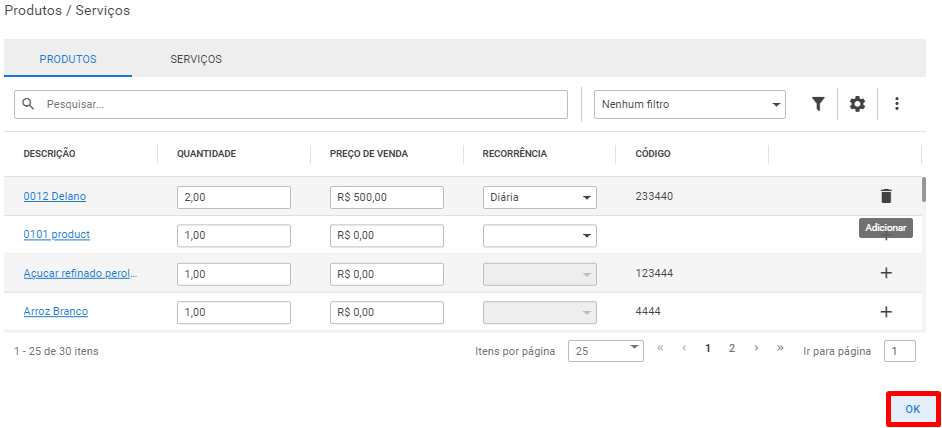Go to page 2
The height and width of the screenshot is (428, 942).
pyautogui.click(x=732, y=348)
